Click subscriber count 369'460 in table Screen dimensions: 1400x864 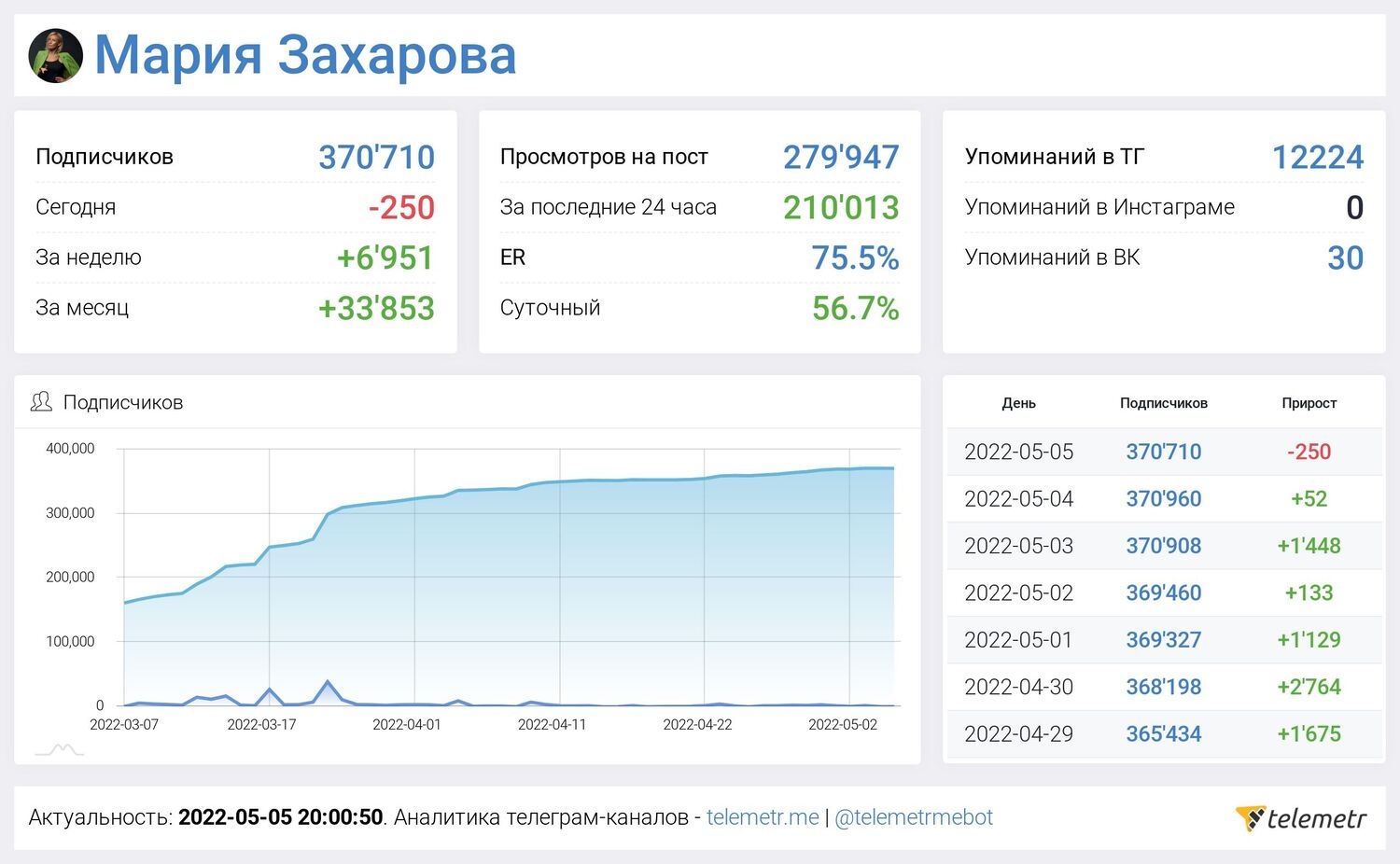click(1164, 592)
